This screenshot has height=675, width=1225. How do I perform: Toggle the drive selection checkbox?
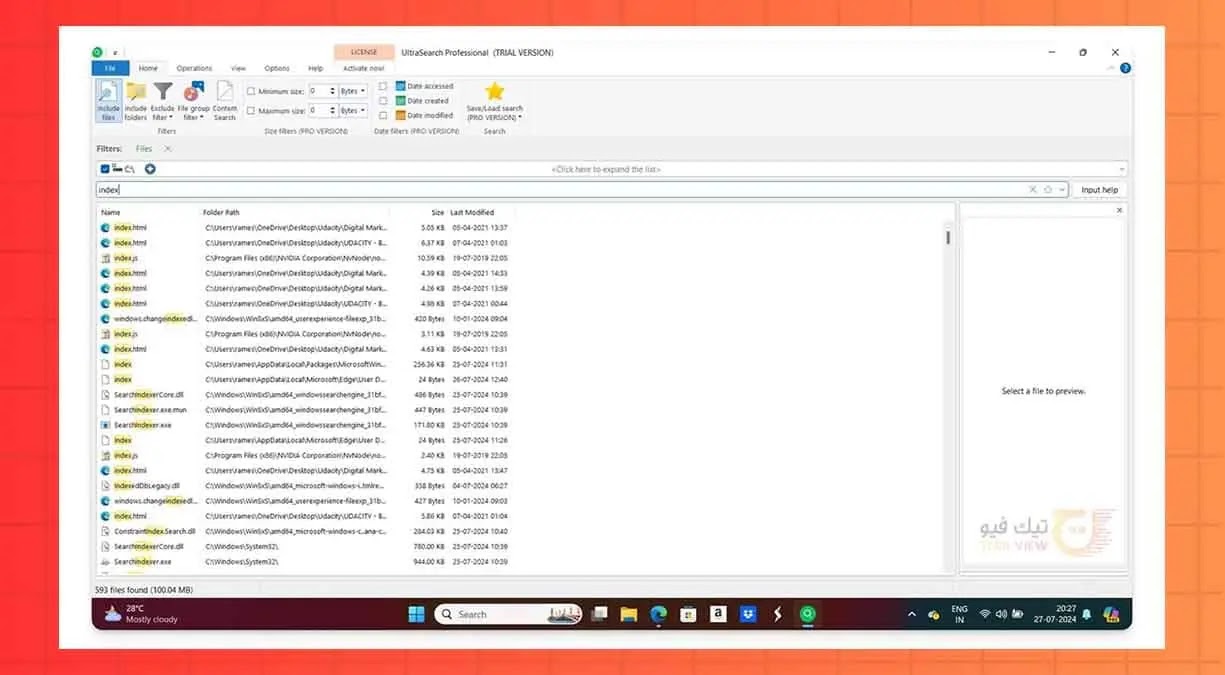(x=105, y=169)
